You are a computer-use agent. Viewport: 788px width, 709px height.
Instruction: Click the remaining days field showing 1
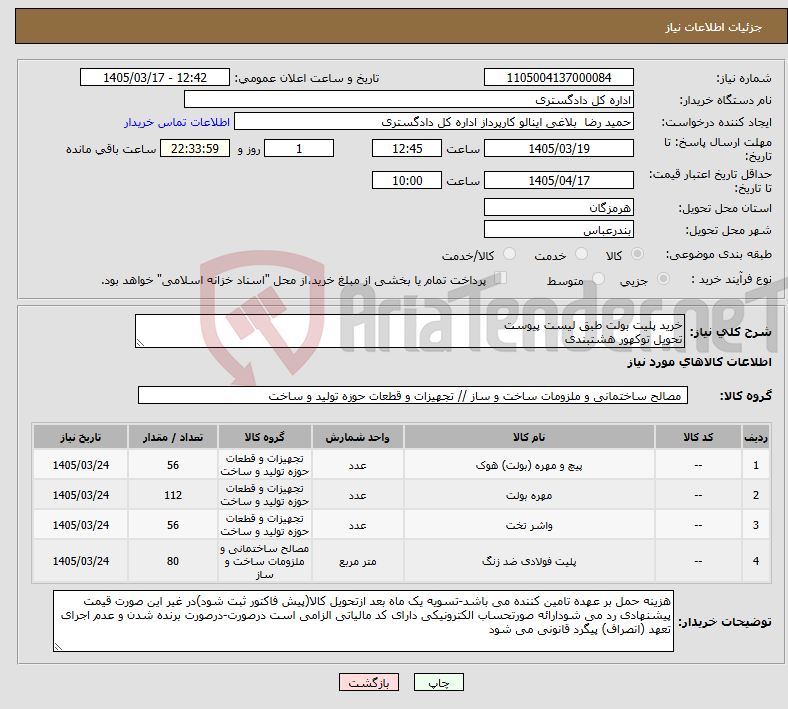tap(299, 149)
